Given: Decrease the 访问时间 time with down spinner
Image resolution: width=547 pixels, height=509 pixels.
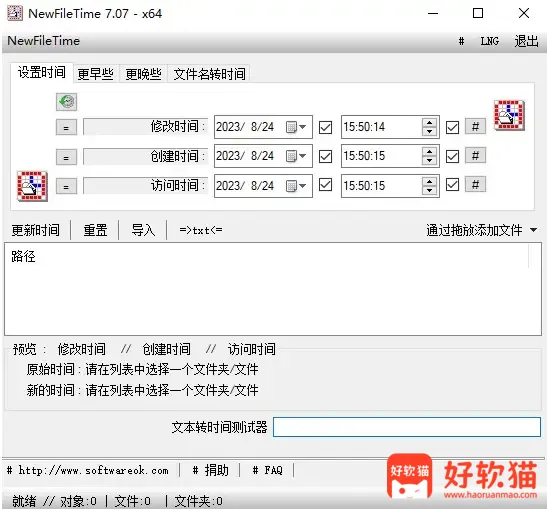Looking at the screenshot, I should 429,190.
